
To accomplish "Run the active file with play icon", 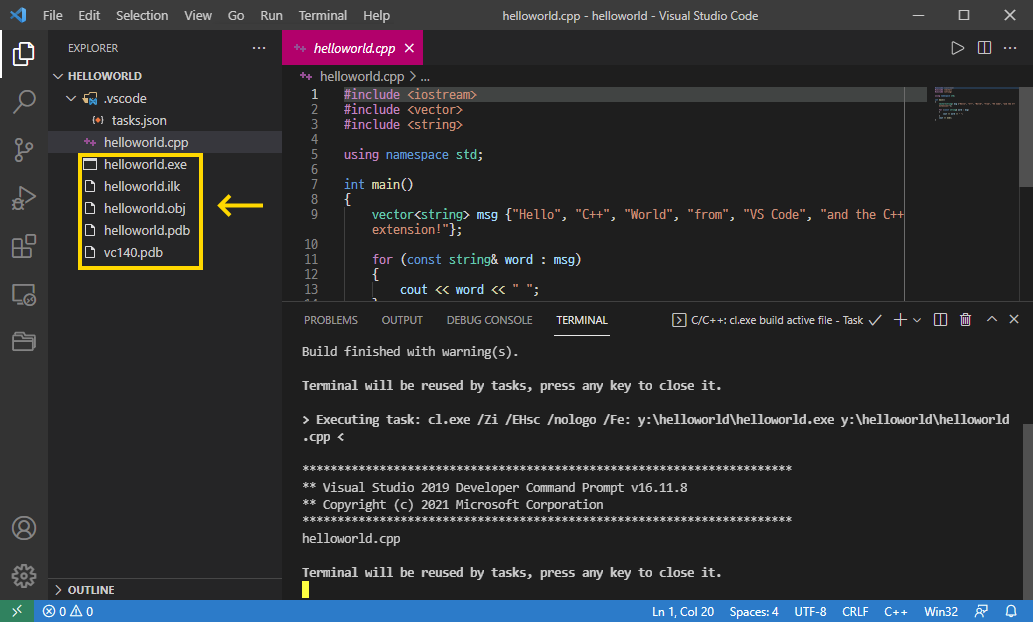I will click(957, 48).
